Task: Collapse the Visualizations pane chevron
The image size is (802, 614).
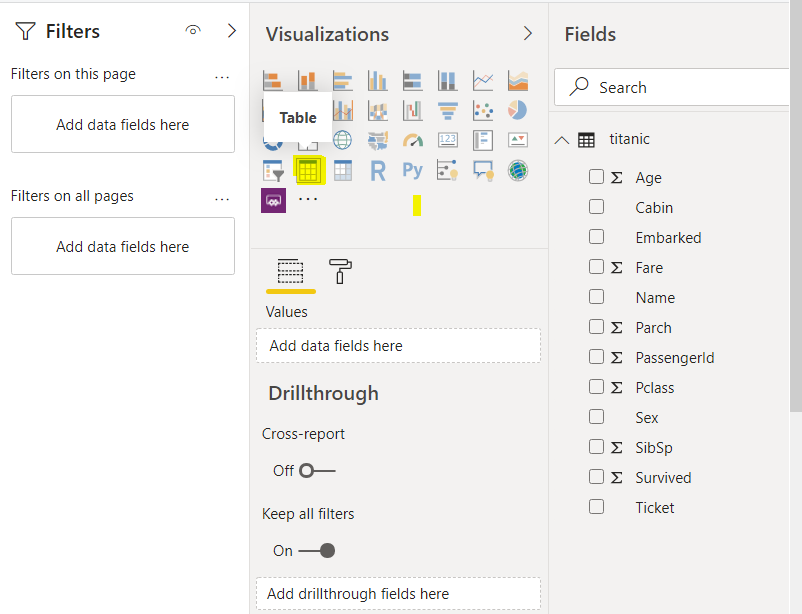Action: 528,34
